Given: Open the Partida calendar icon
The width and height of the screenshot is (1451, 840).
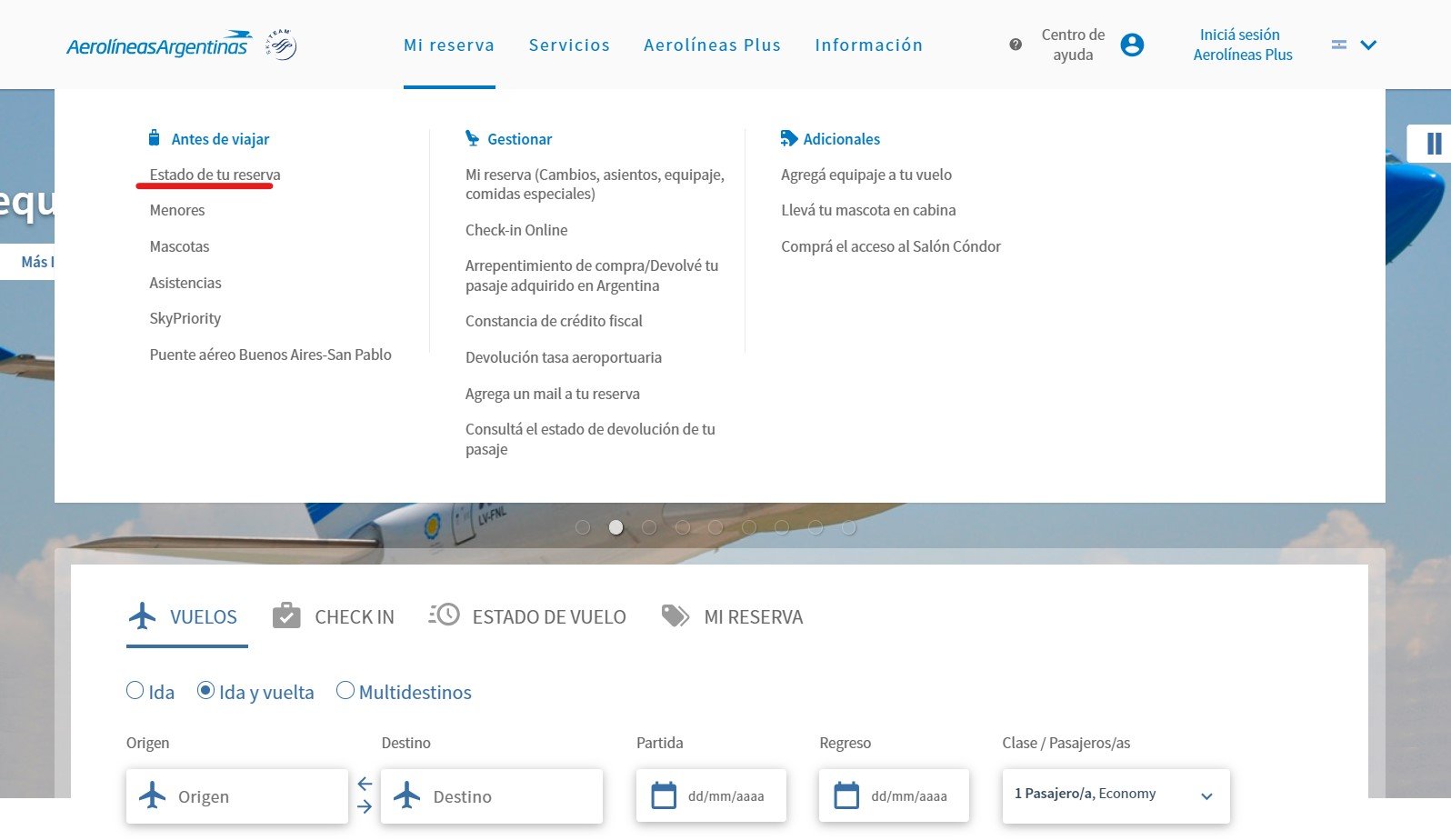Looking at the screenshot, I should click(x=665, y=795).
